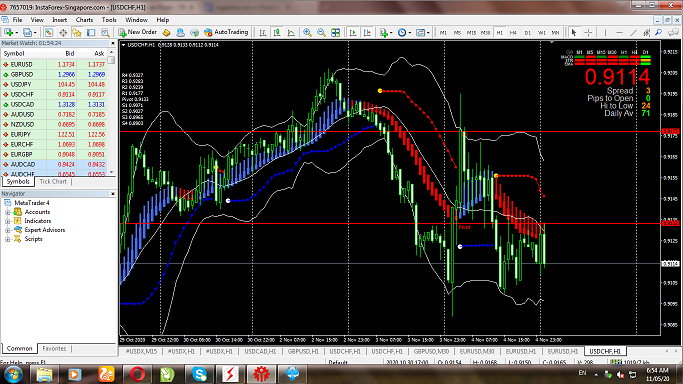
Task: Open the Charts menu
Action: click(84, 20)
